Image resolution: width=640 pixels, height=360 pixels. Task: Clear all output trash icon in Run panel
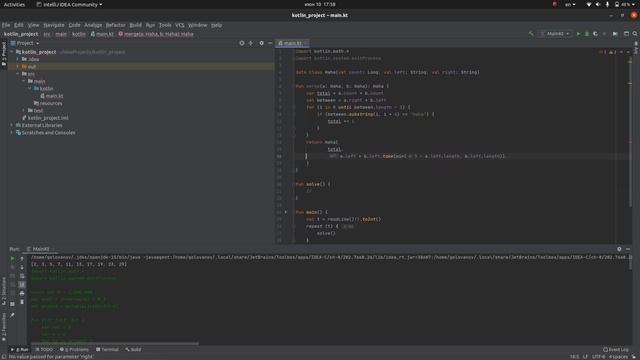tap(22, 302)
